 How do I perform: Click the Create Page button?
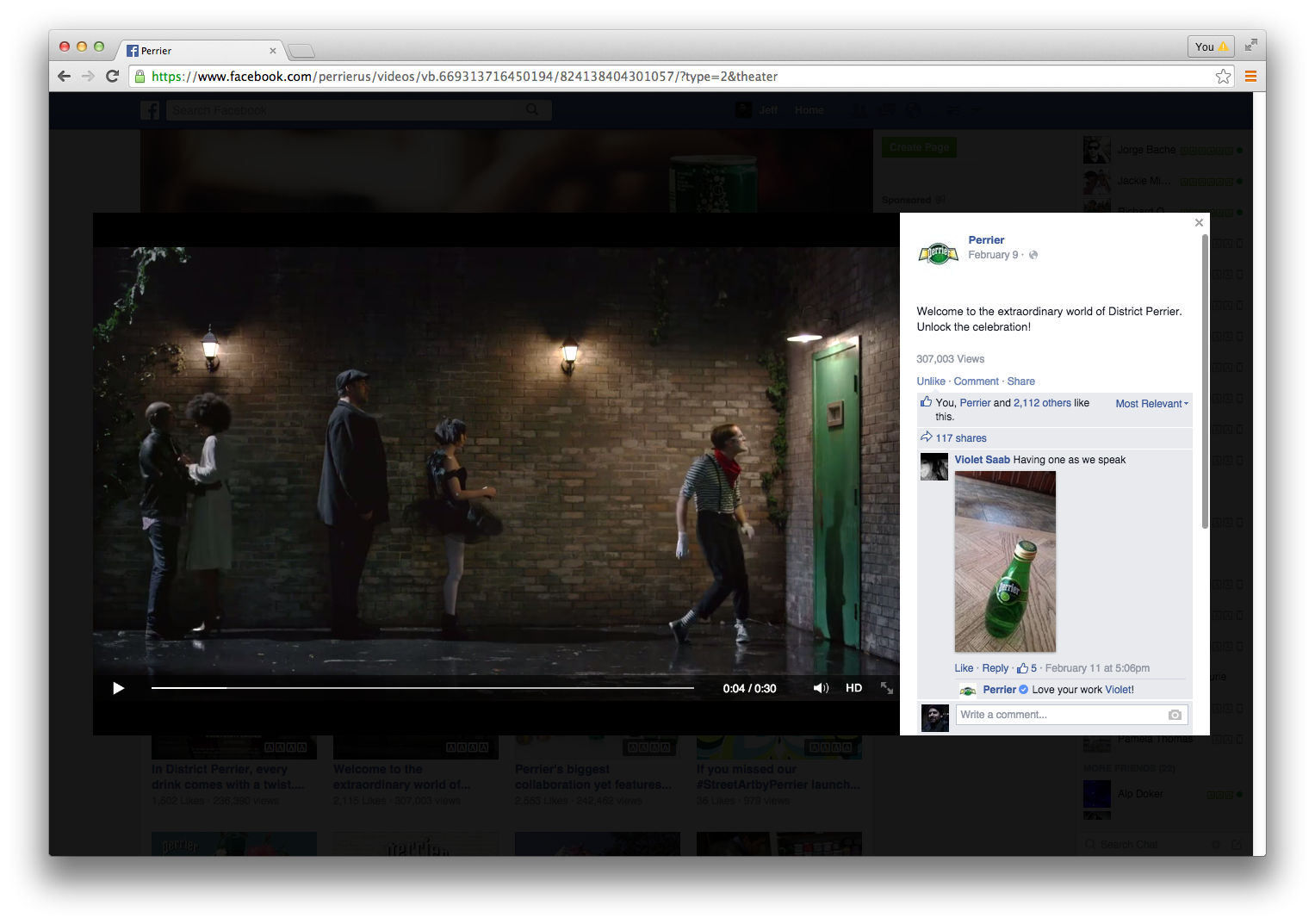[x=919, y=147]
